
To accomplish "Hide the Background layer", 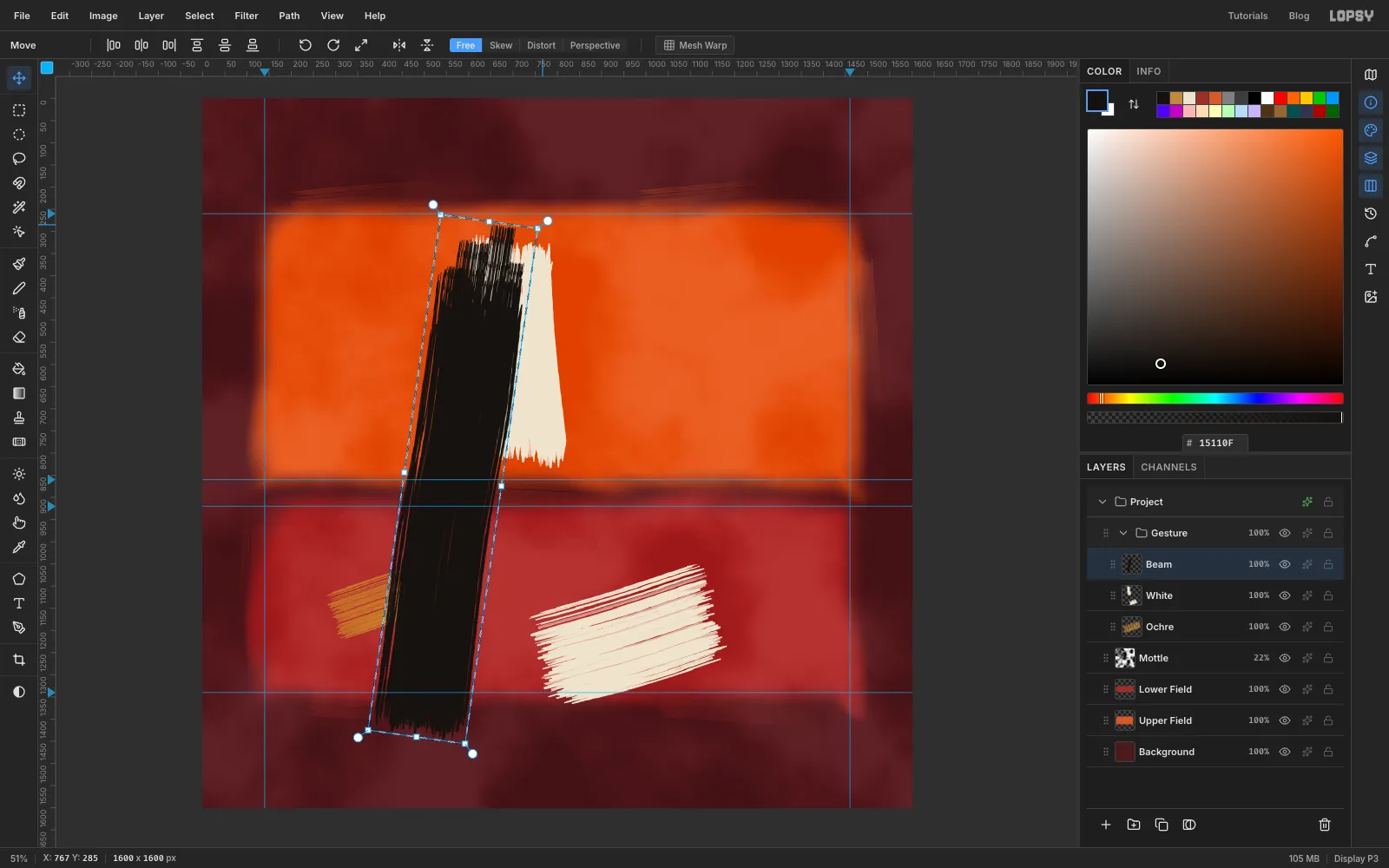I will click(1285, 752).
